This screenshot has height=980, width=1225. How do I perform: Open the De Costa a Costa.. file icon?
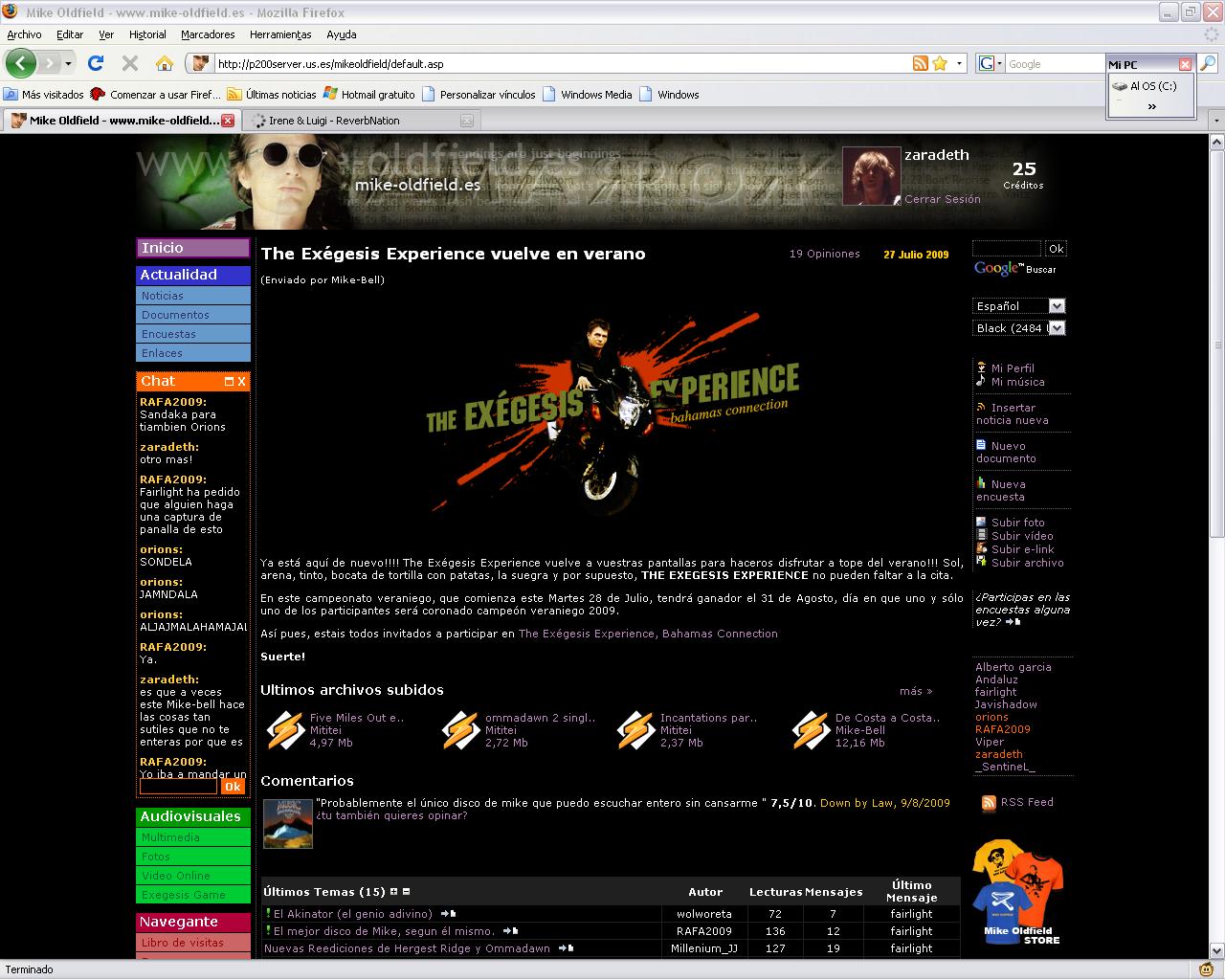(x=811, y=730)
